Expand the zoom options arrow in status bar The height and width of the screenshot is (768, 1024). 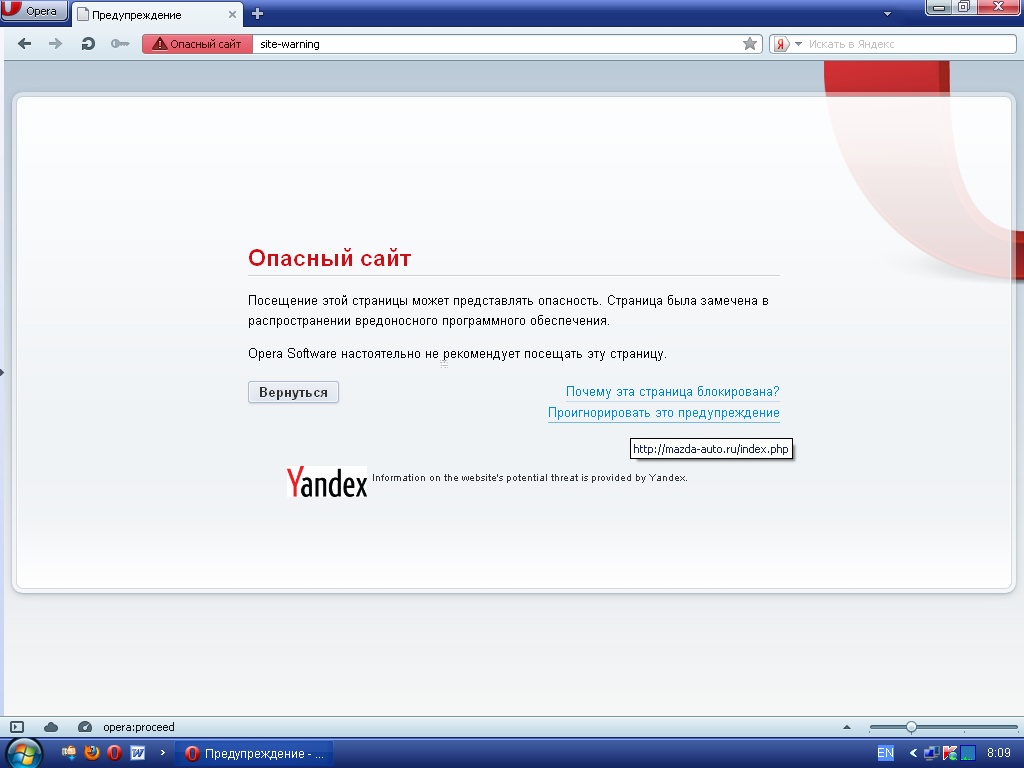(x=847, y=727)
